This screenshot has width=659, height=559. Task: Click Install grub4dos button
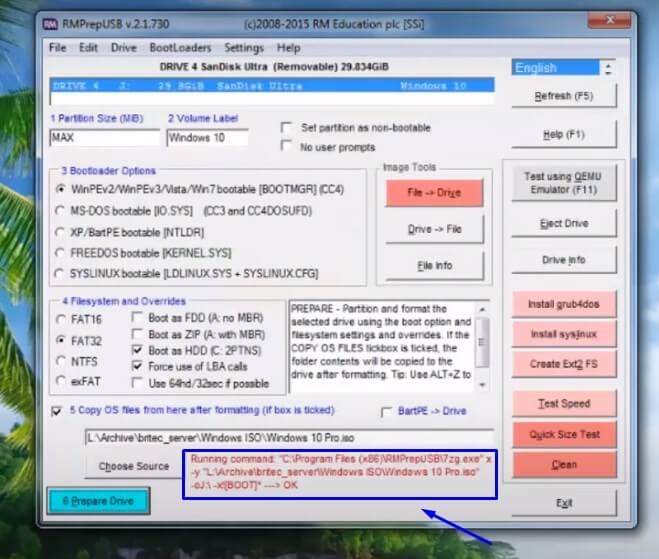(564, 304)
